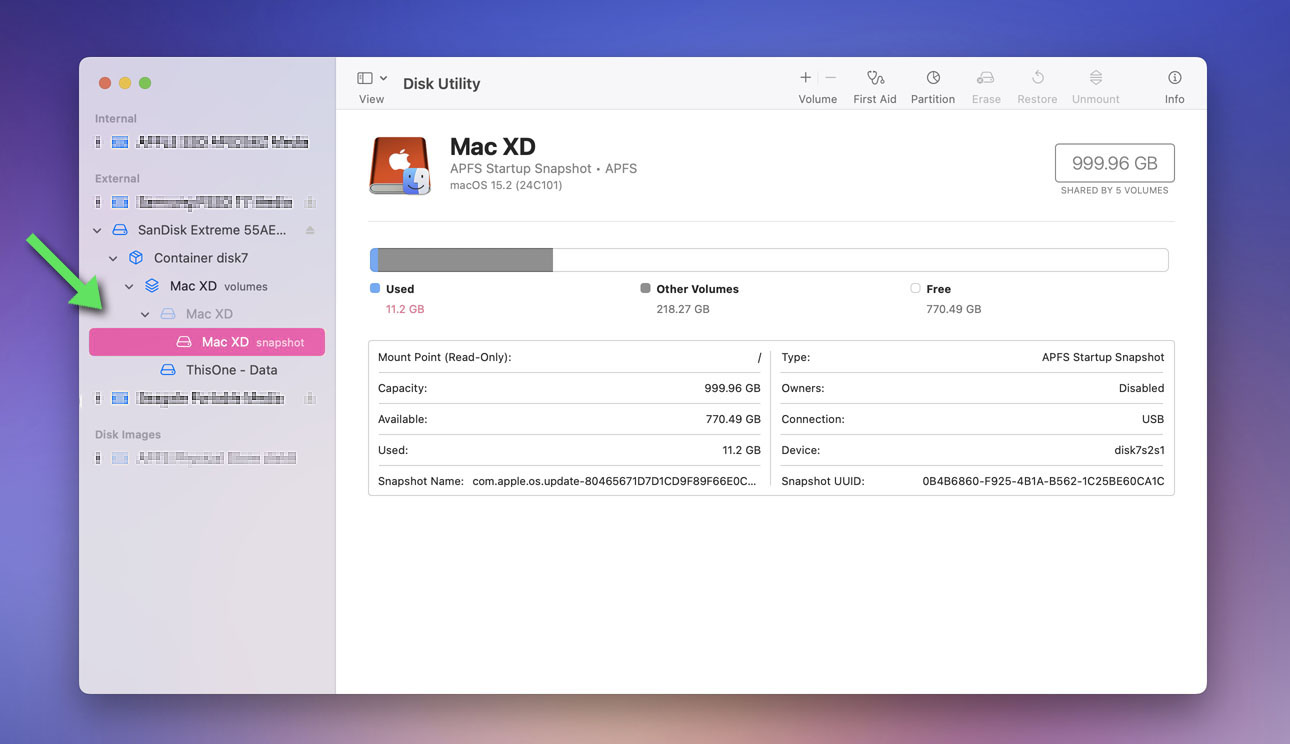Click the Mac XD snapshot drive icon
Viewport: 1290px width, 744px height.
pyautogui.click(x=184, y=342)
